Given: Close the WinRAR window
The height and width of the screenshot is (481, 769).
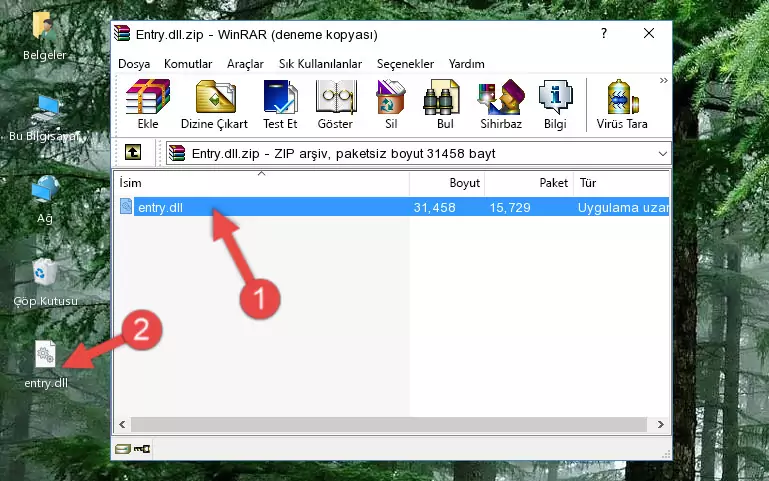Looking at the screenshot, I should tap(649, 33).
